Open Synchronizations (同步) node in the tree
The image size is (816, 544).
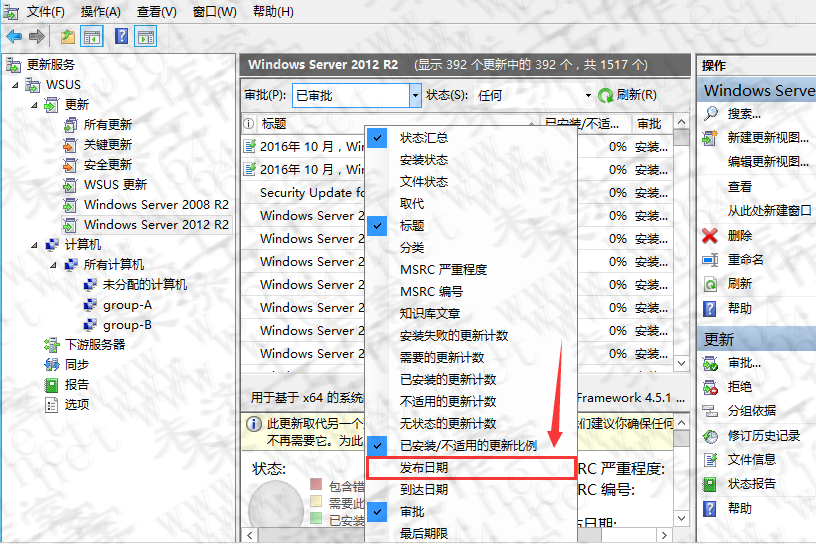point(76,364)
